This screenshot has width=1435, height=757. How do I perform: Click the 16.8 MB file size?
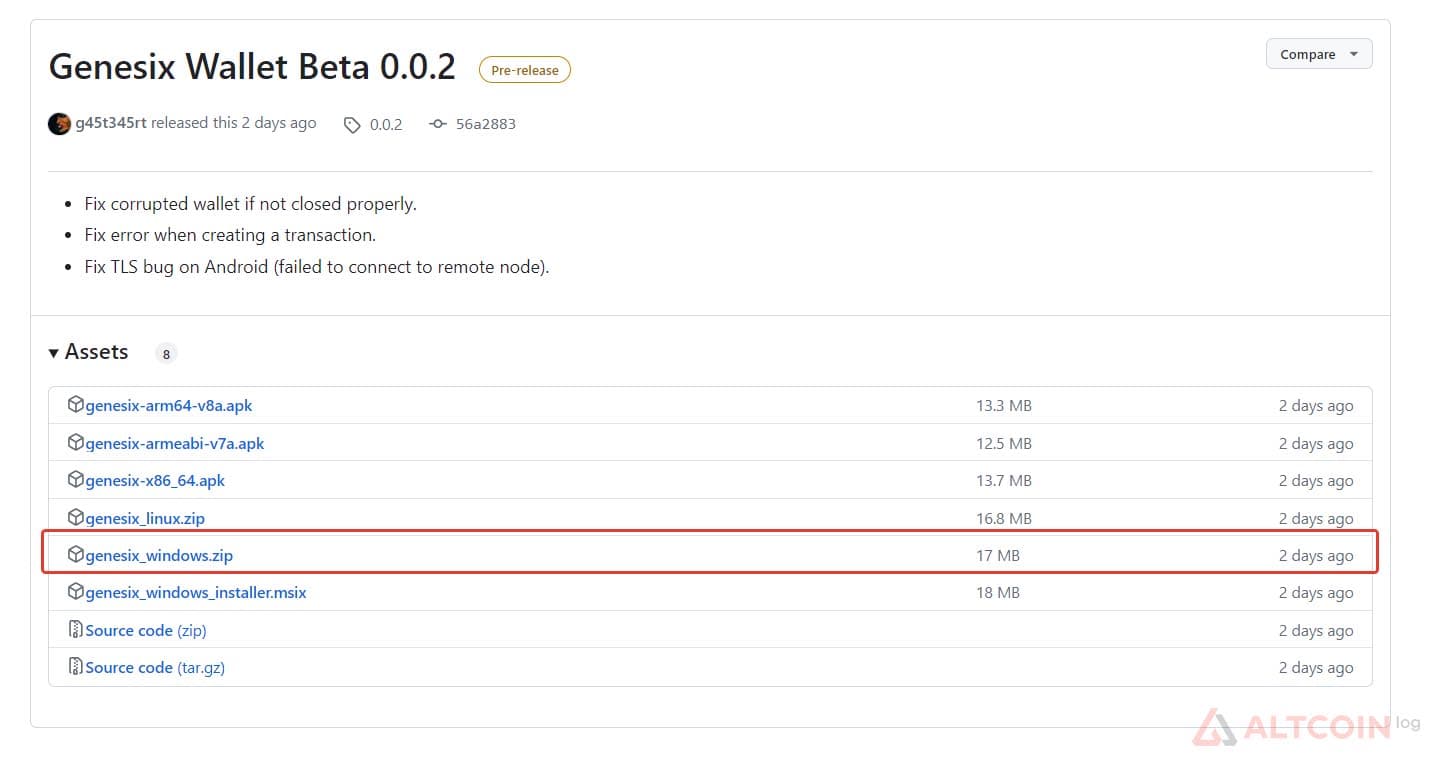(x=1004, y=519)
